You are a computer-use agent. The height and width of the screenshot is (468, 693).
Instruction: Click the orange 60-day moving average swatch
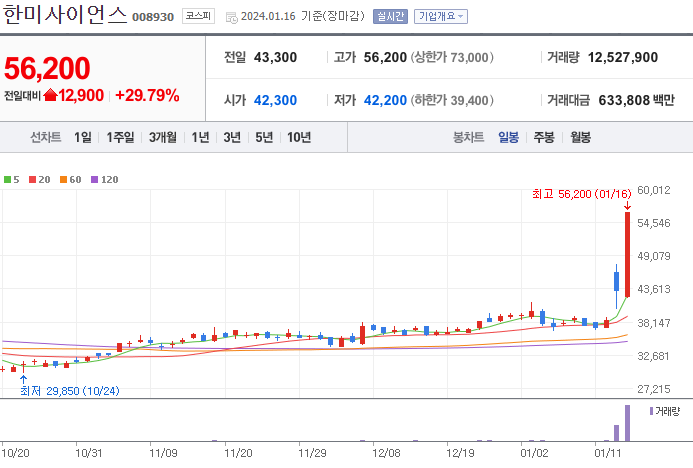63,179
